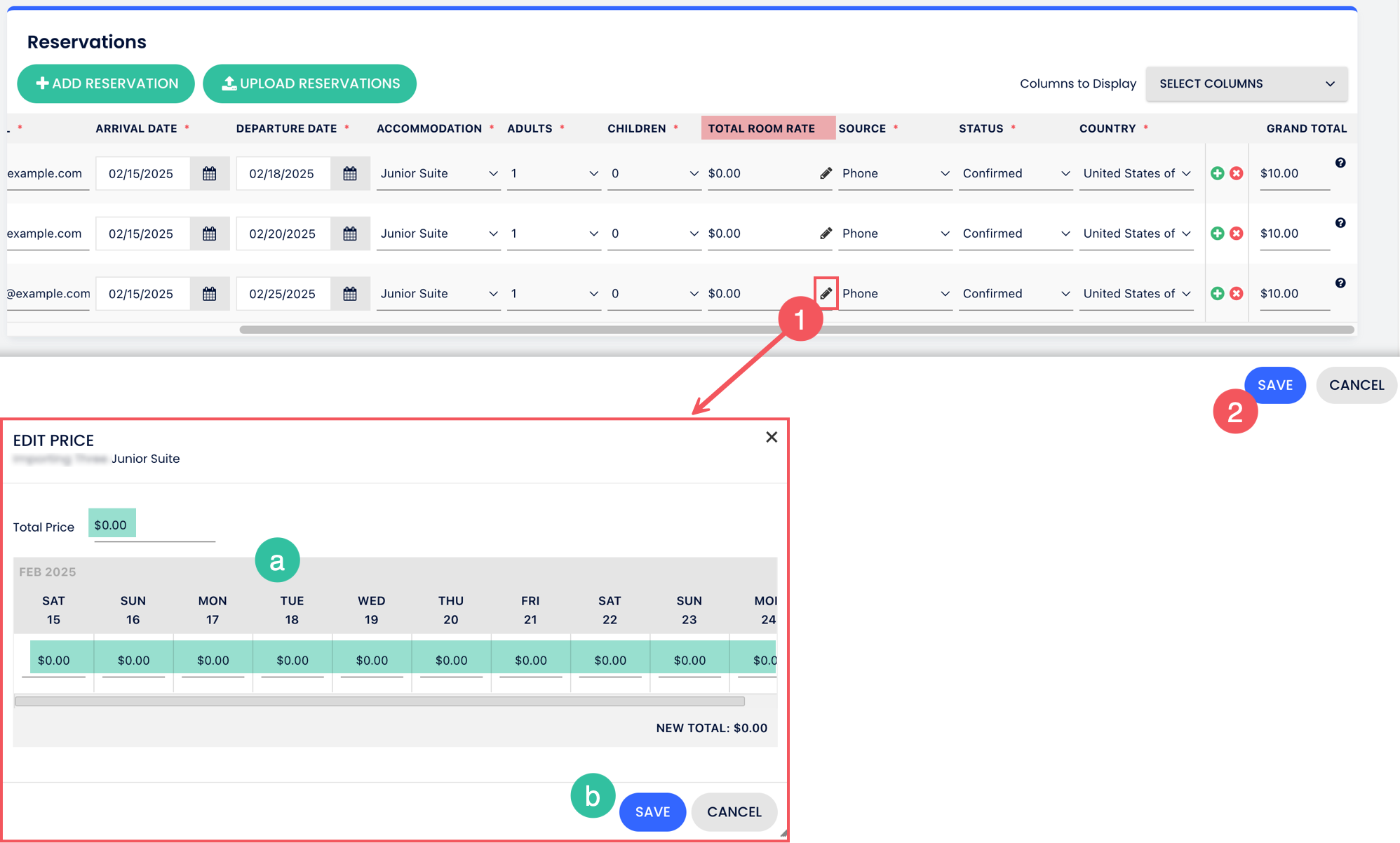The width and height of the screenshot is (1400, 843).
Task: Click the price field for Tue 18
Action: tap(292, 660)
